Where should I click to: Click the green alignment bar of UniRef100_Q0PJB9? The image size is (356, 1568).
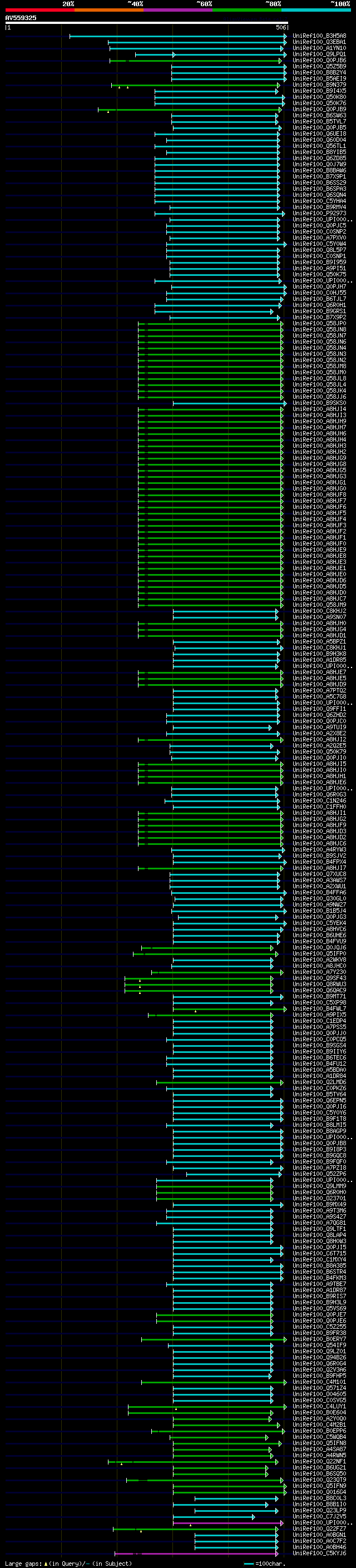coord(190,110)
